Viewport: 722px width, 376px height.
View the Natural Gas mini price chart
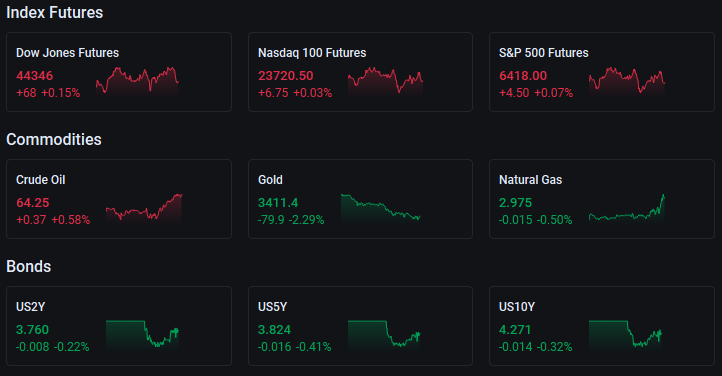coord(627,208)
